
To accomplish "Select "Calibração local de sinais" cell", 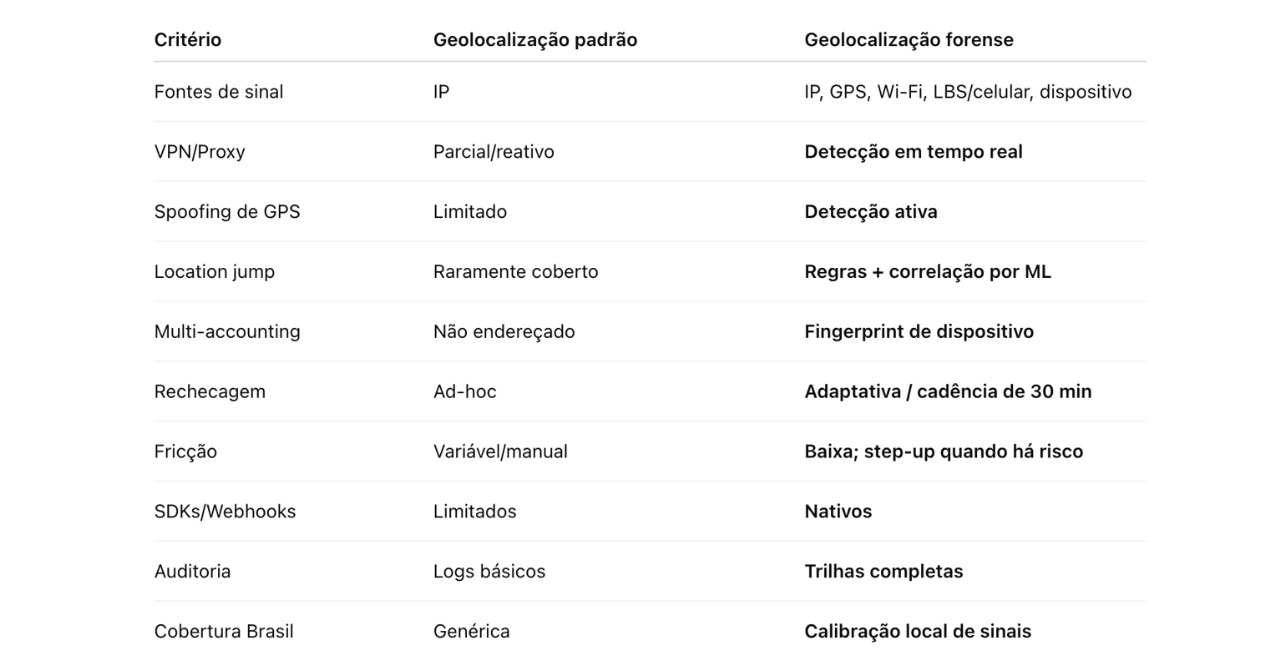I will pos(917,632).
